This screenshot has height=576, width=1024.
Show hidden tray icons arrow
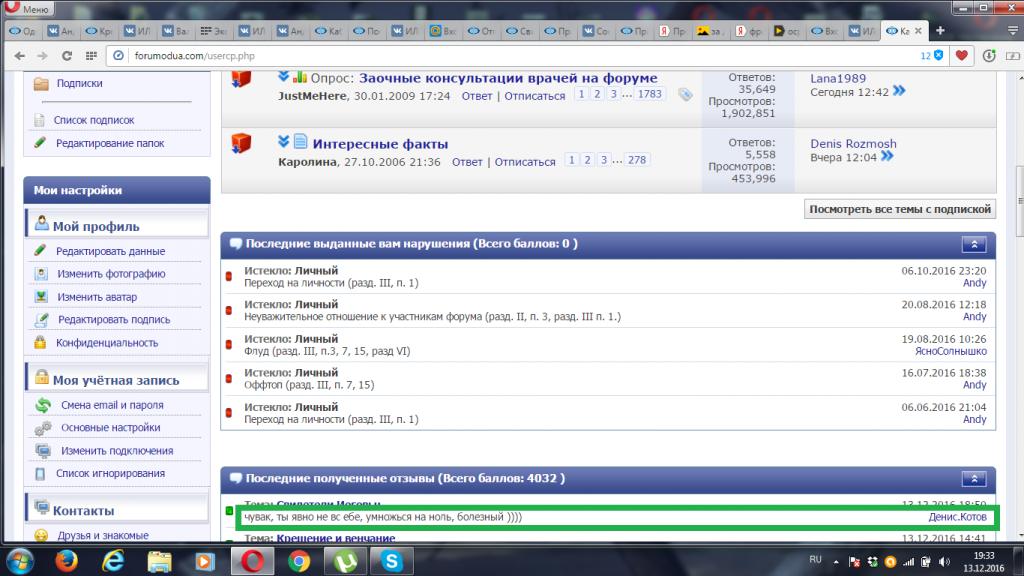(836, 562)
